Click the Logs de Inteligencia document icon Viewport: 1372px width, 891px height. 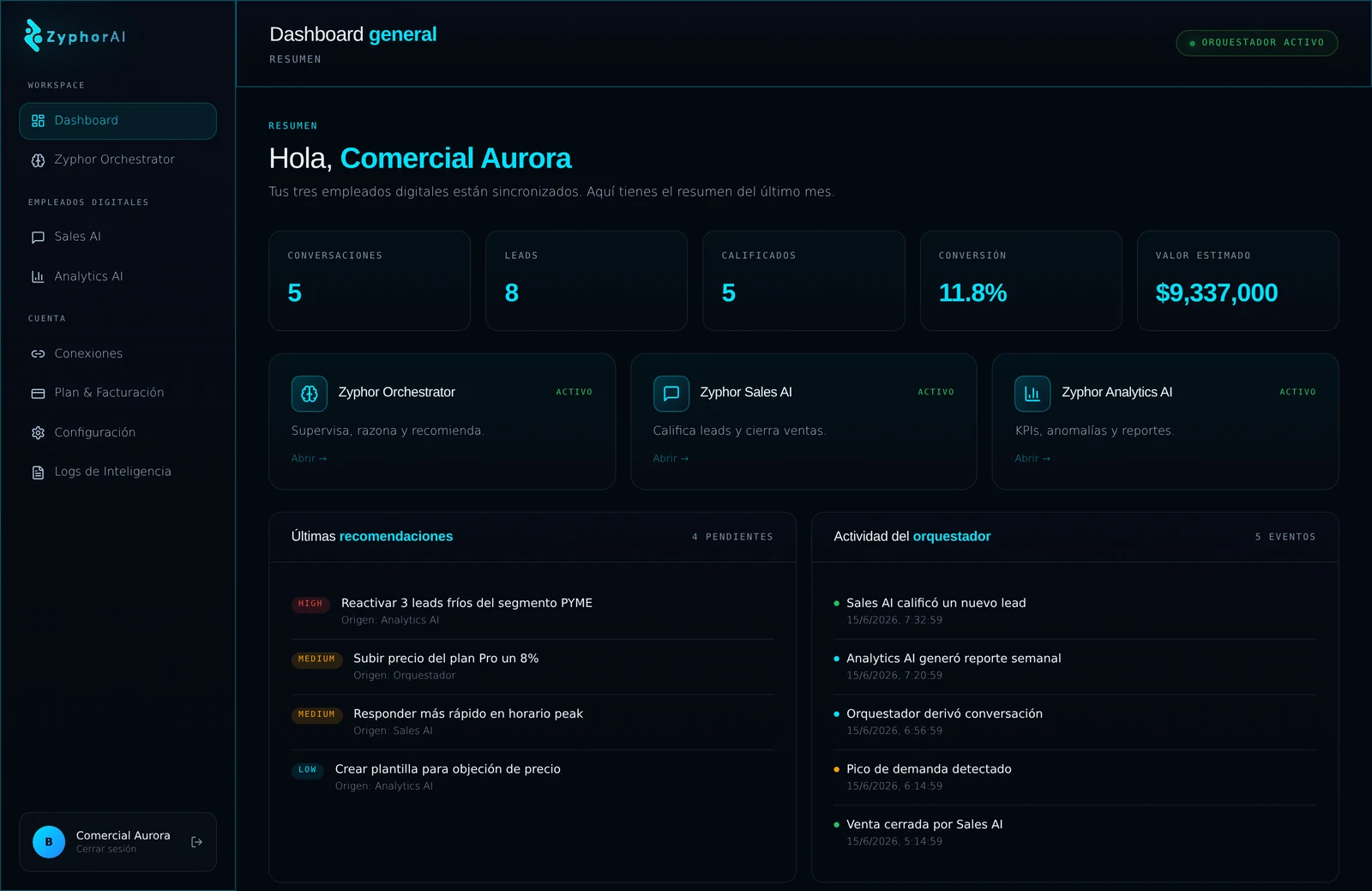click(x=38, y=473)
